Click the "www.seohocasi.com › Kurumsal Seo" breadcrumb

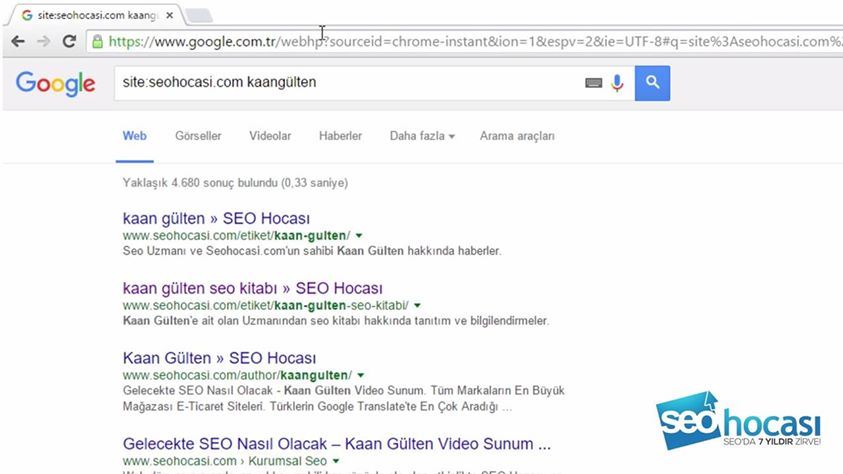[225, 461]
